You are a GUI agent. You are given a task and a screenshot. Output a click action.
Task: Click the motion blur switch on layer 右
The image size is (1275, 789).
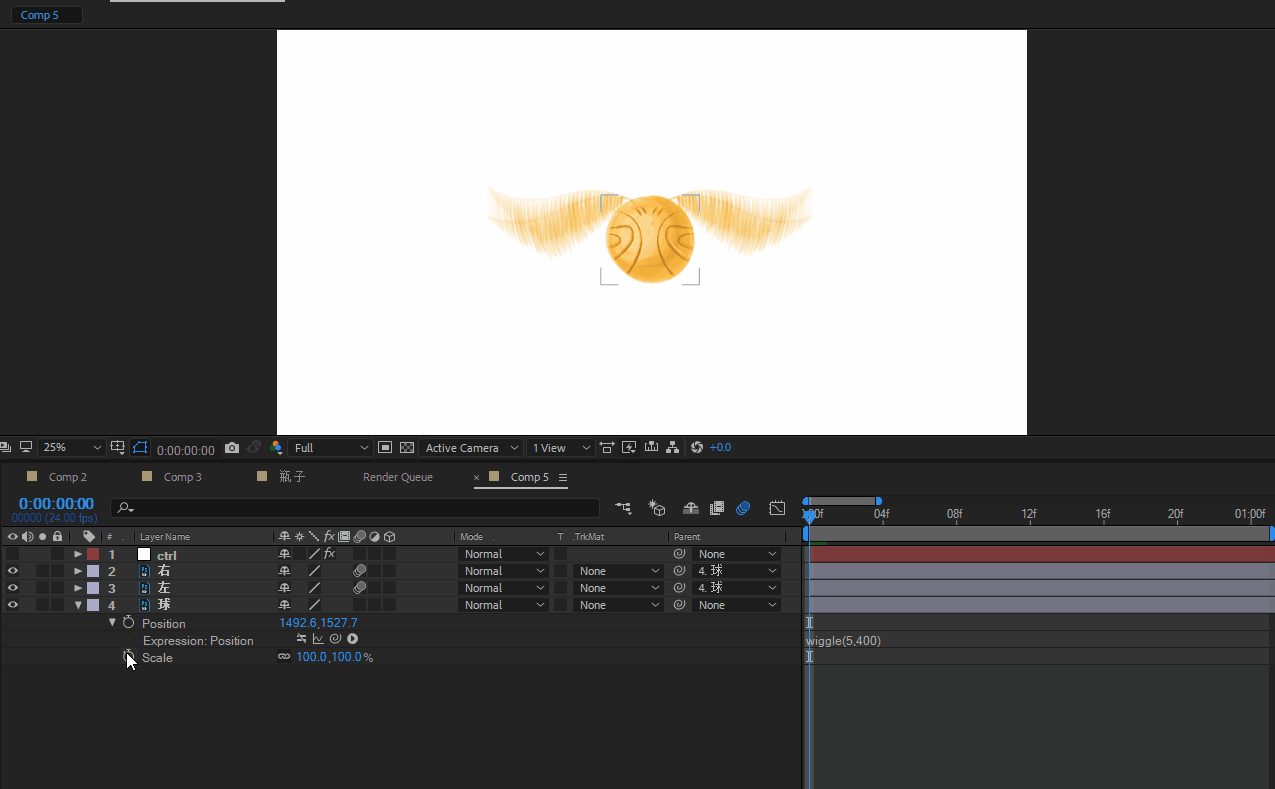tap(359, 571)
